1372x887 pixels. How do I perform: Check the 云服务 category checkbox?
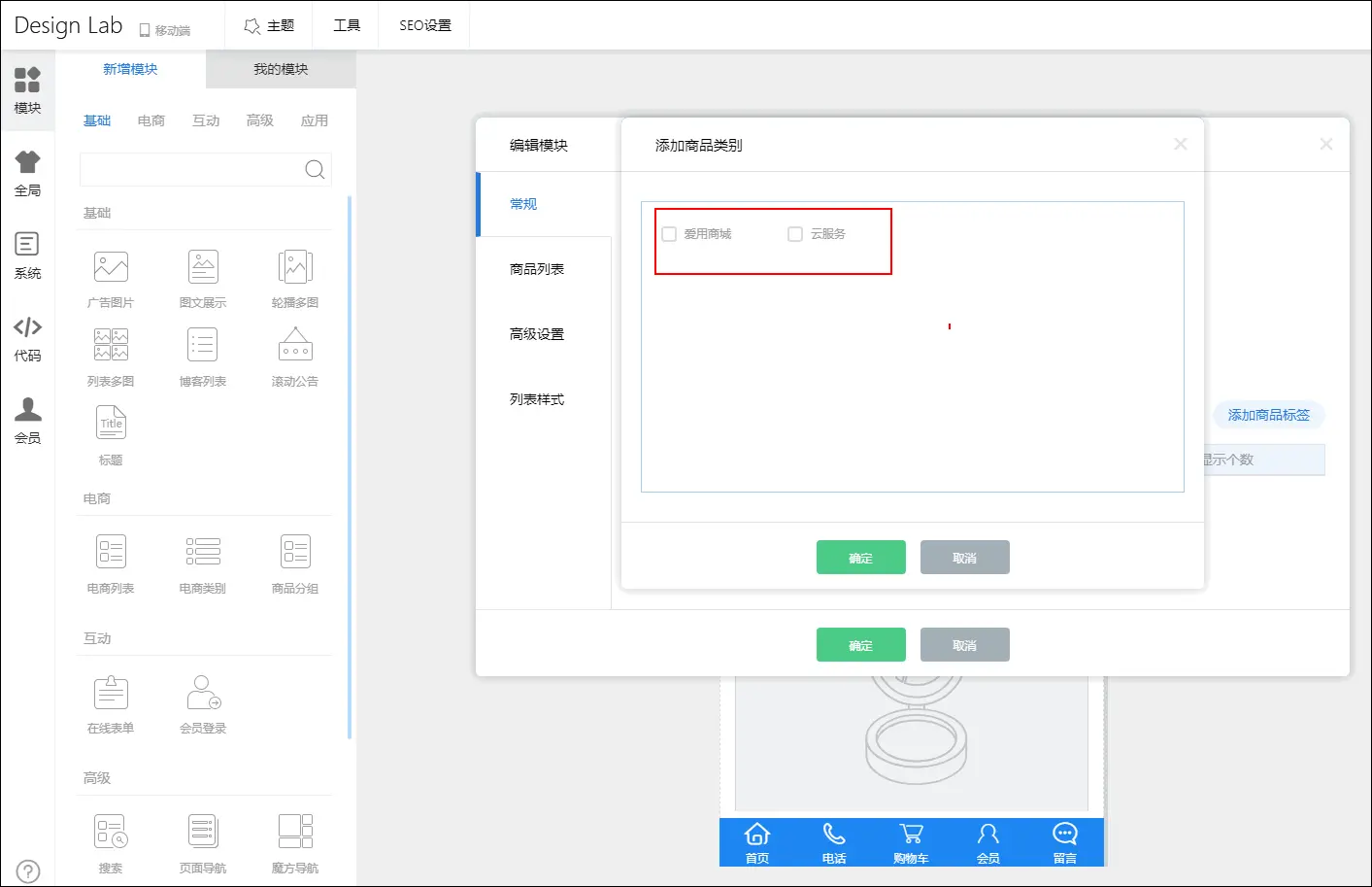tap(795, 234)
